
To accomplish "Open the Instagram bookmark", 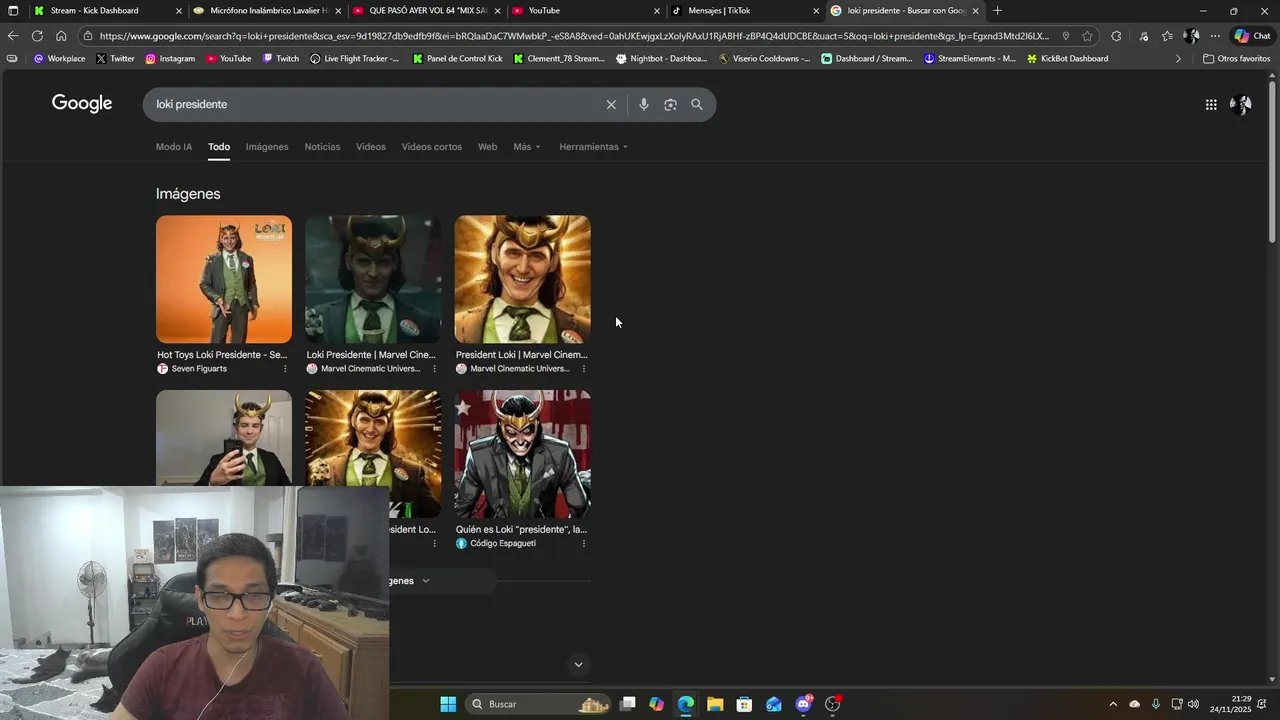I will tap(170, 59).
